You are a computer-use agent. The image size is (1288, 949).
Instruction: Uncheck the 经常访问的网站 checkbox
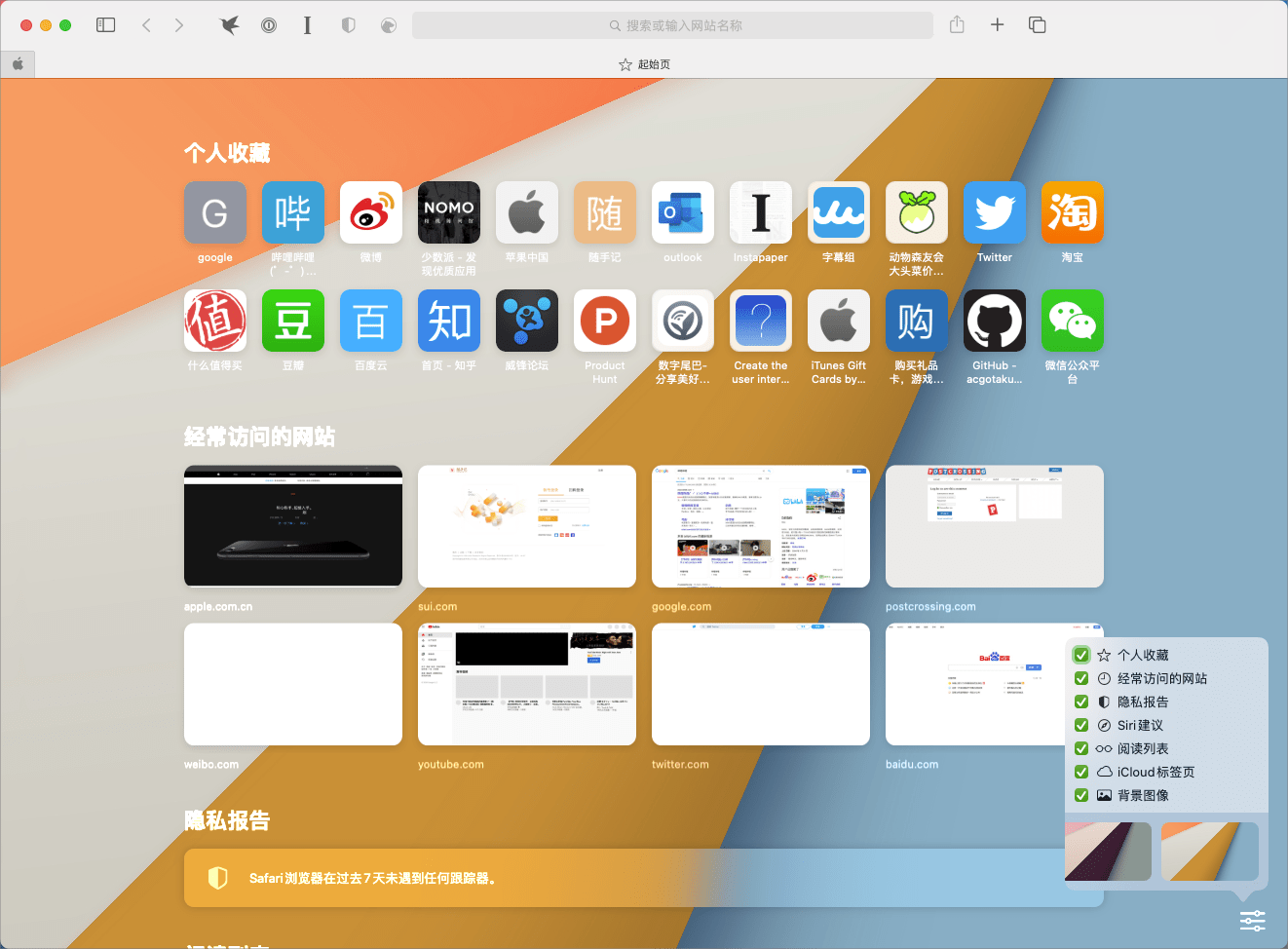click(1081, 678)
